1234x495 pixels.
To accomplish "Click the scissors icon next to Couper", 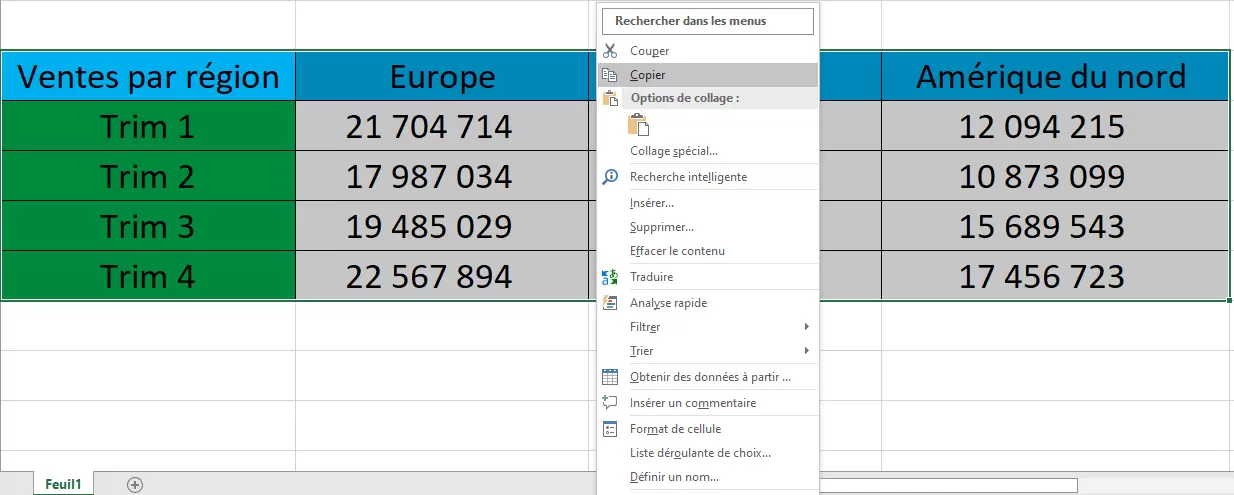I will 610,50.
